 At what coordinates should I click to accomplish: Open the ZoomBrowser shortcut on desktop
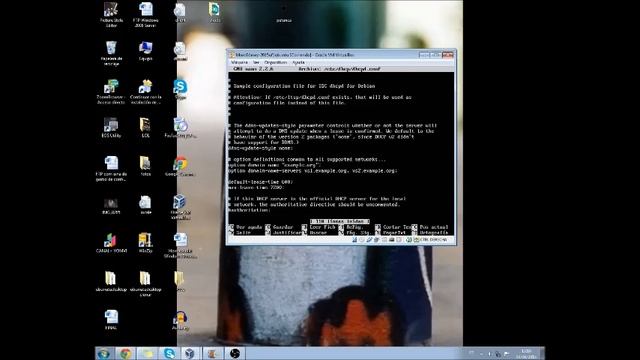pyautogui.click(x=111, y=92)
